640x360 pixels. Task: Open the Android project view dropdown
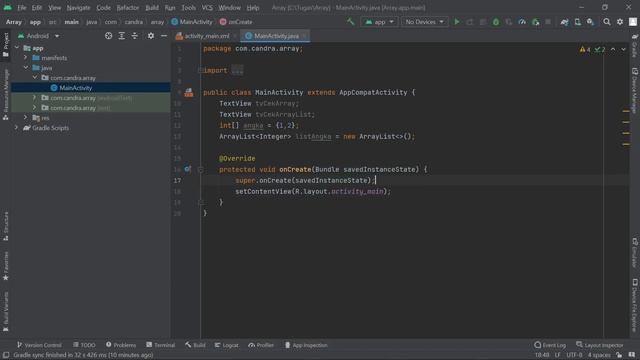pos(39,36)
